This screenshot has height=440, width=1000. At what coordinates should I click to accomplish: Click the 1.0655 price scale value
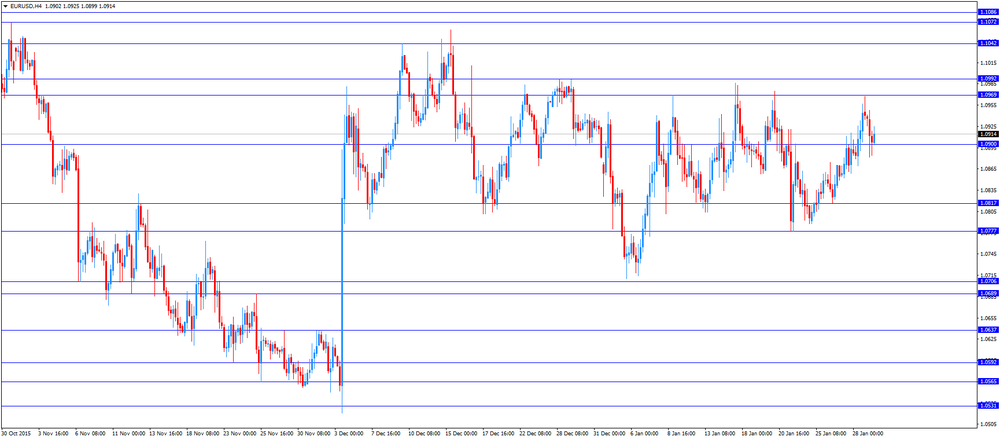tap(988, 318)
